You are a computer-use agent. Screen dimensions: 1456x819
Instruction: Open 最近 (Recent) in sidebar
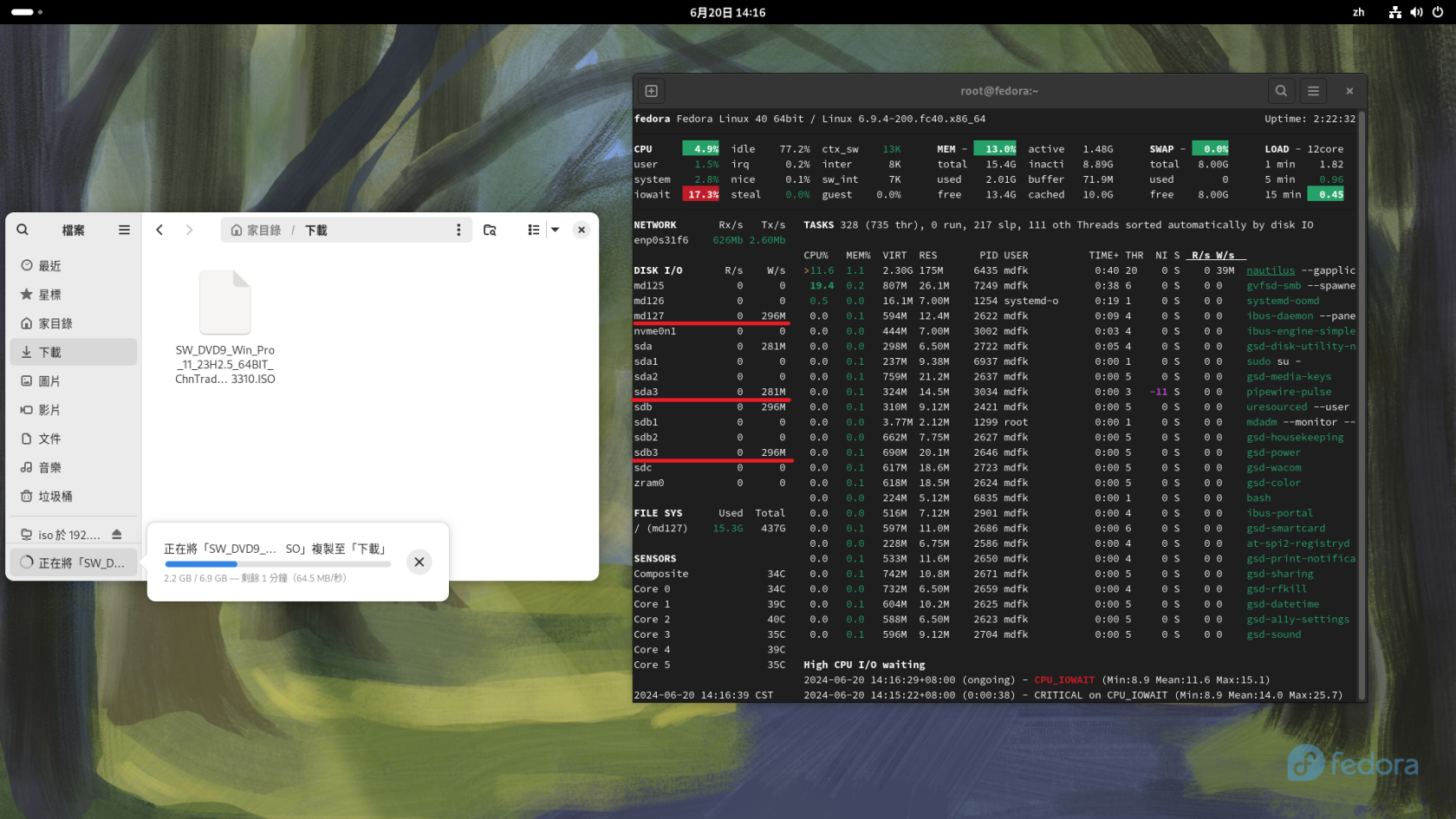click(x=74, y=266)
